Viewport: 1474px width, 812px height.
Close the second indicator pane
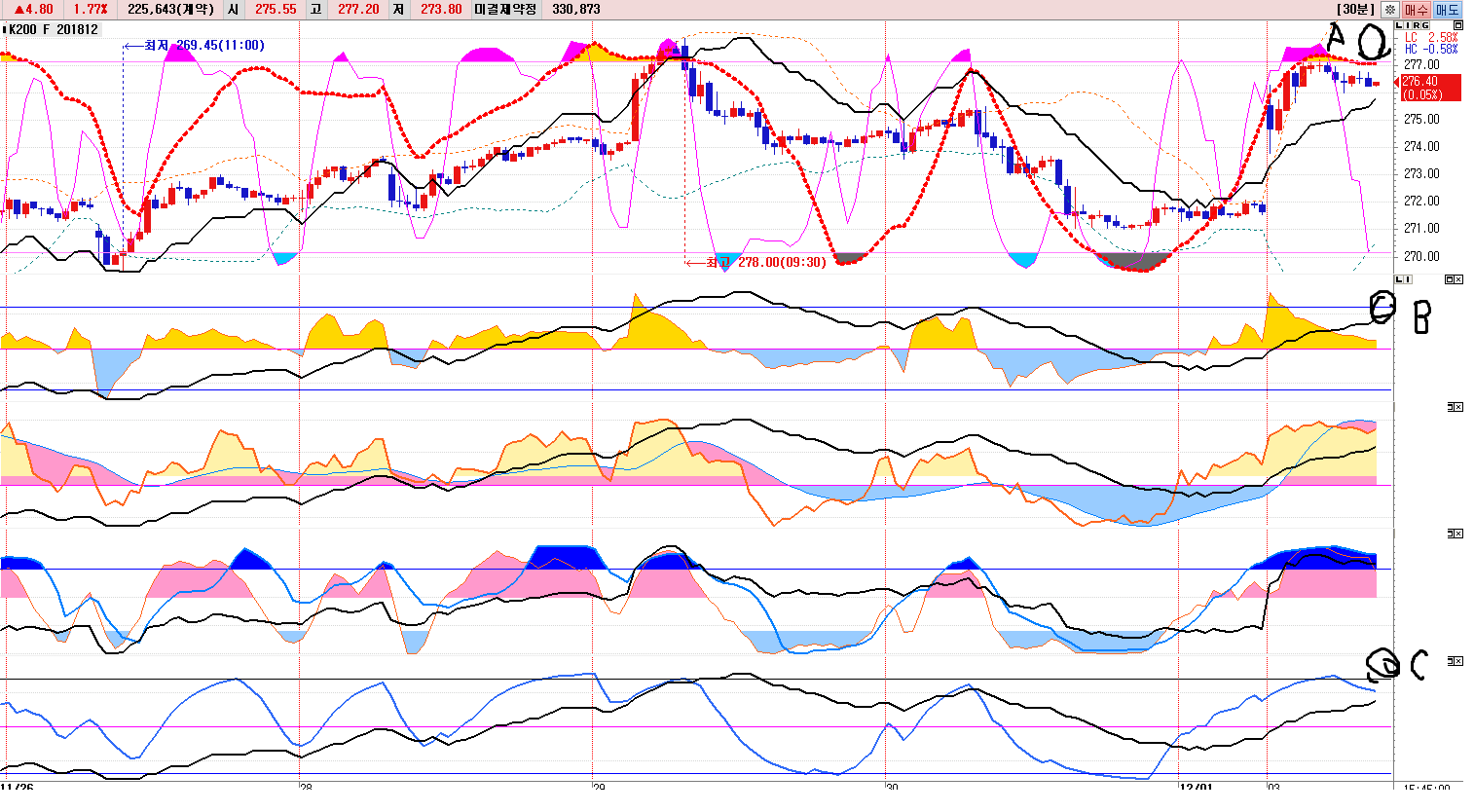tap(1458, 279)
